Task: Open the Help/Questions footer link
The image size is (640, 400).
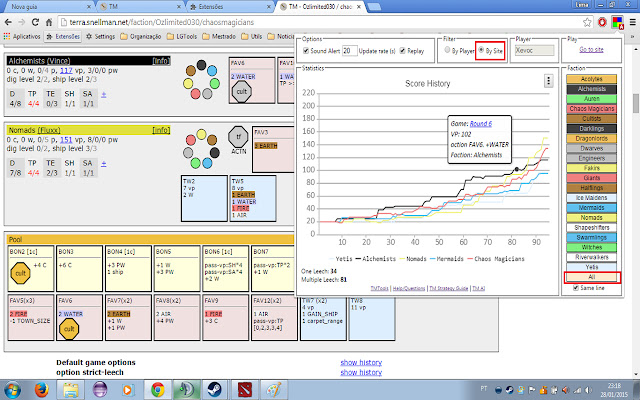Action: point(409,288)
